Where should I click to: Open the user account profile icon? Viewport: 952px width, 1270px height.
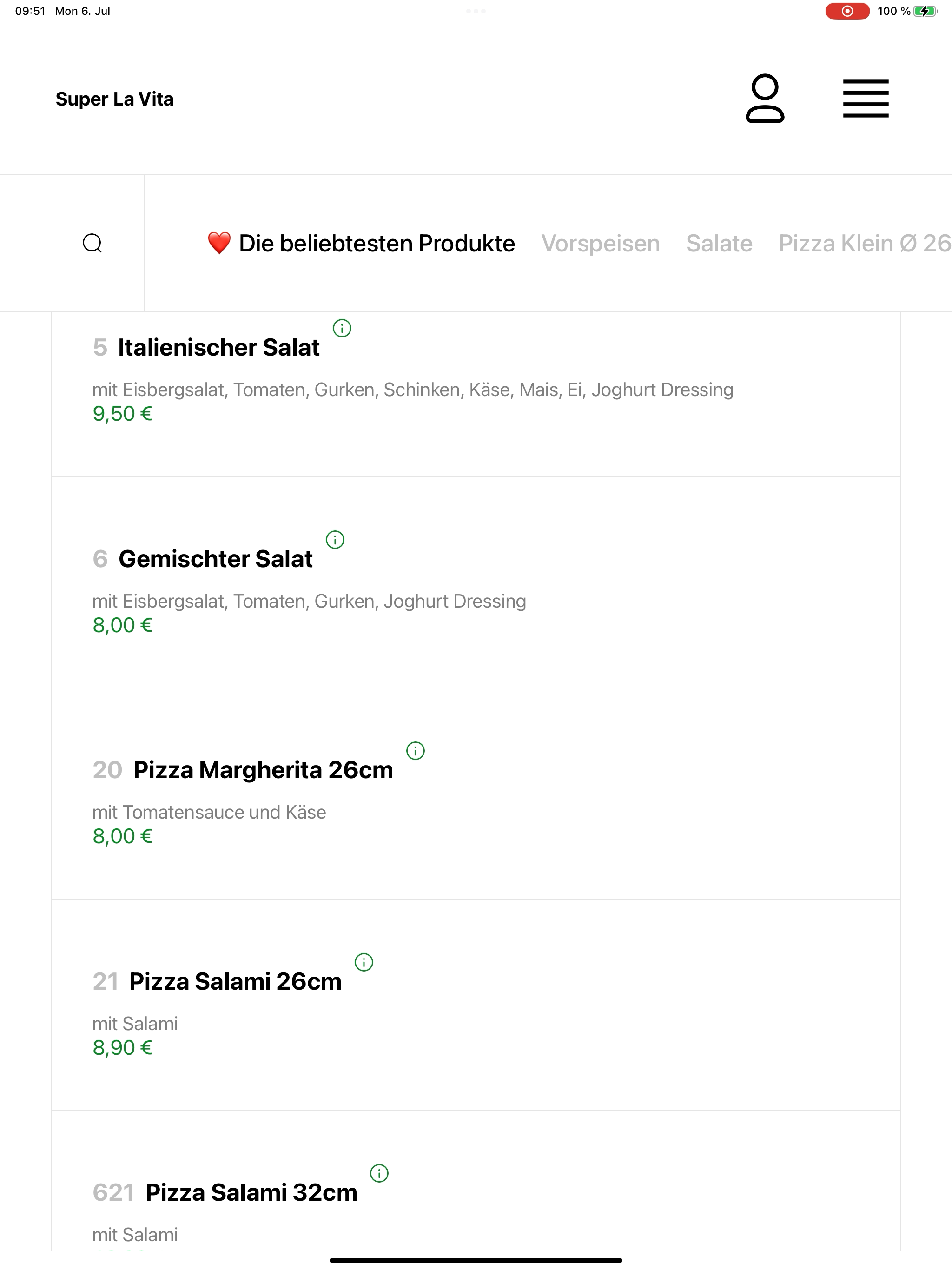click(x=765, y=98)
